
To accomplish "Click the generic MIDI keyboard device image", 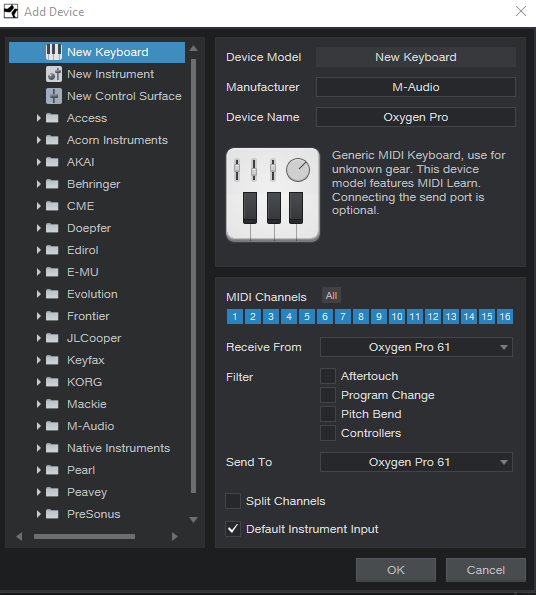I will click(273, 195).
